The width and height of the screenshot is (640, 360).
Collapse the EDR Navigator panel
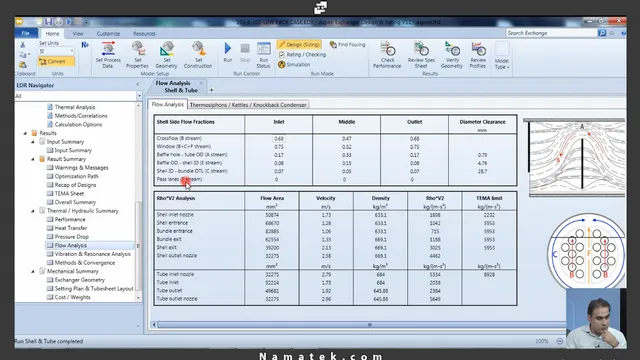pos(138,85)
